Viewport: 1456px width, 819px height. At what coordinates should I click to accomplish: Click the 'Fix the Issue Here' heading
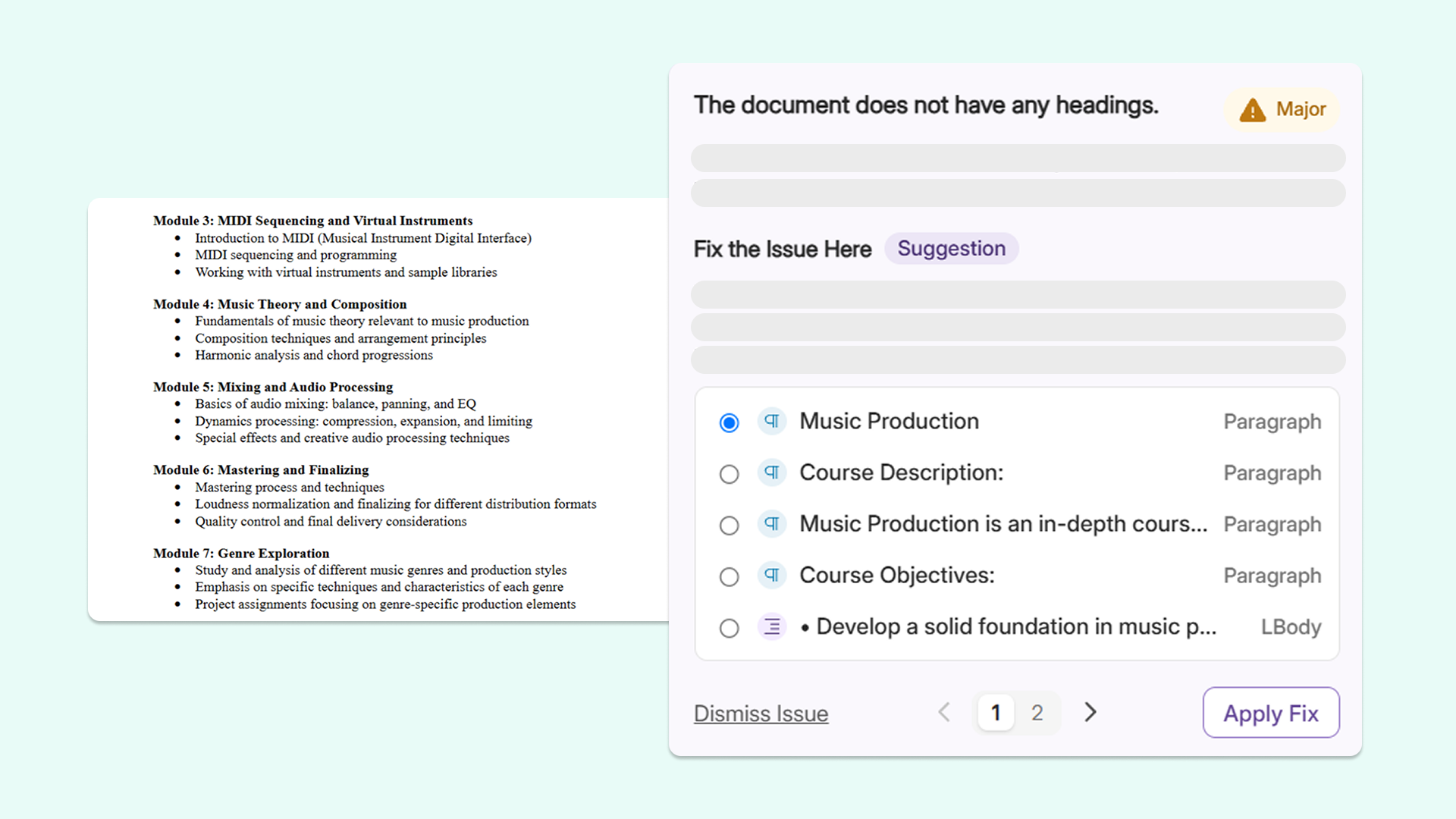(783, 249)
